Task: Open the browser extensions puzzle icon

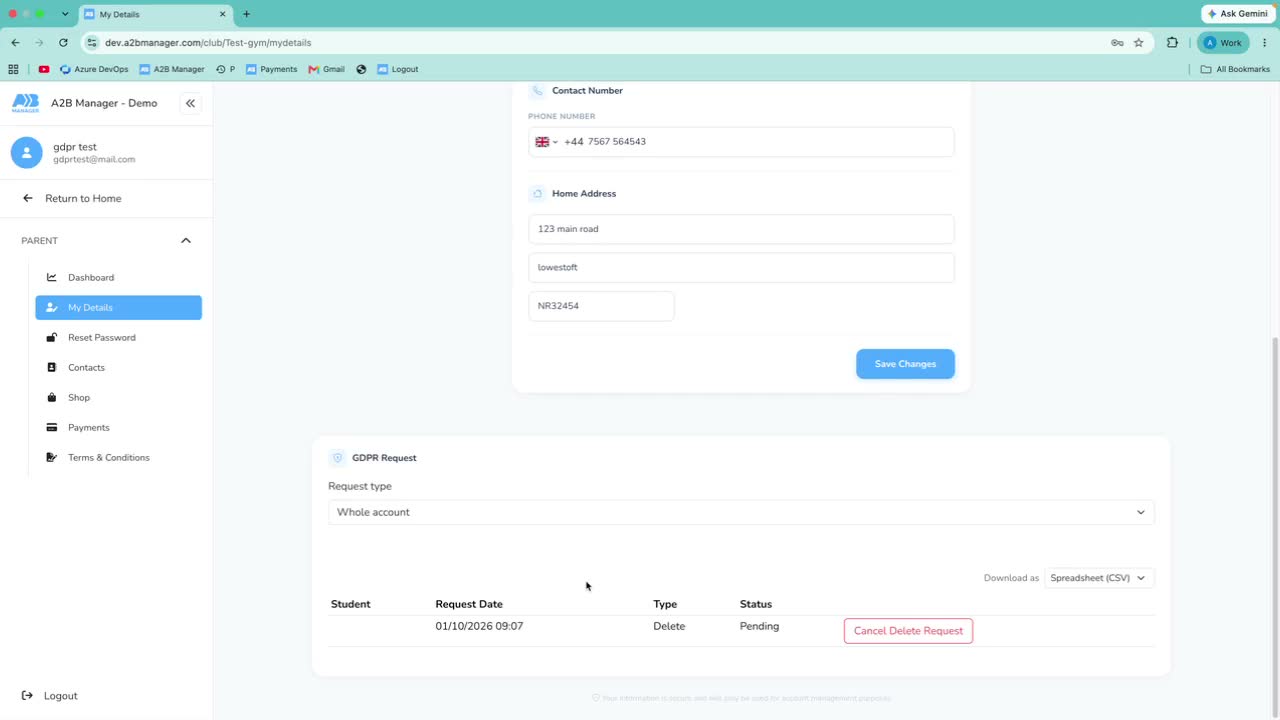Action: pos(1172,43)
